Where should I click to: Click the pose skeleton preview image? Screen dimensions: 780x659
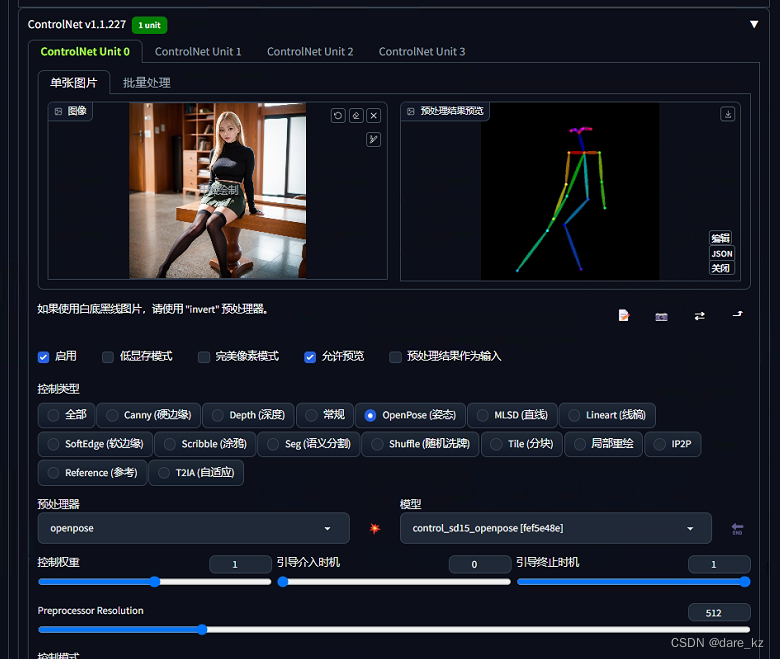pos(570,191)
